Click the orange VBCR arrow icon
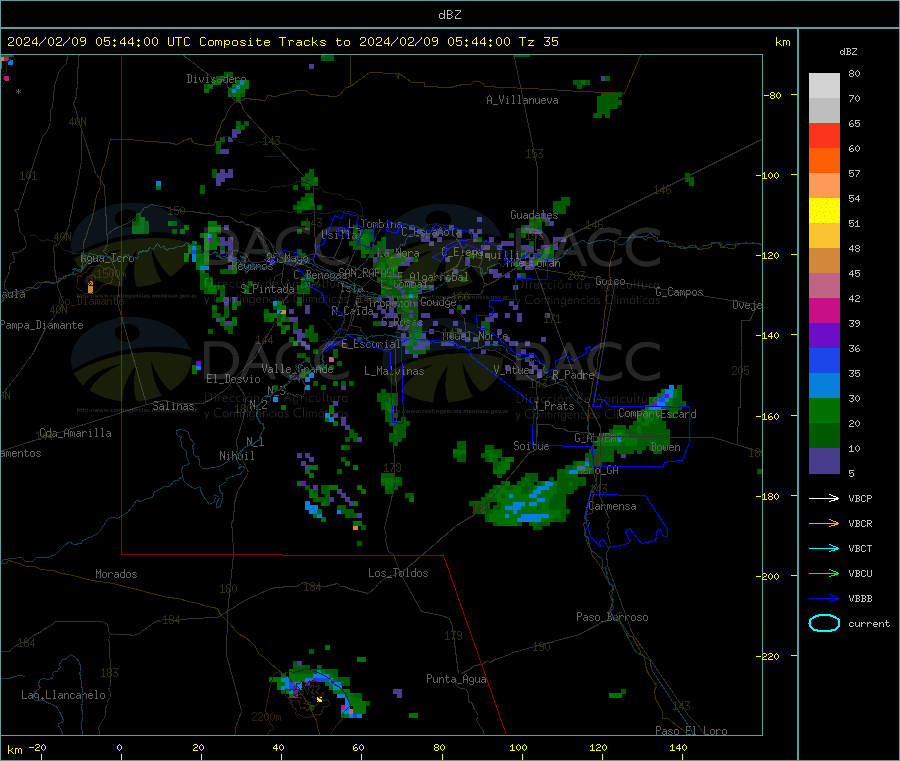This screenshot has height=761, width=900. click(824, 523)
